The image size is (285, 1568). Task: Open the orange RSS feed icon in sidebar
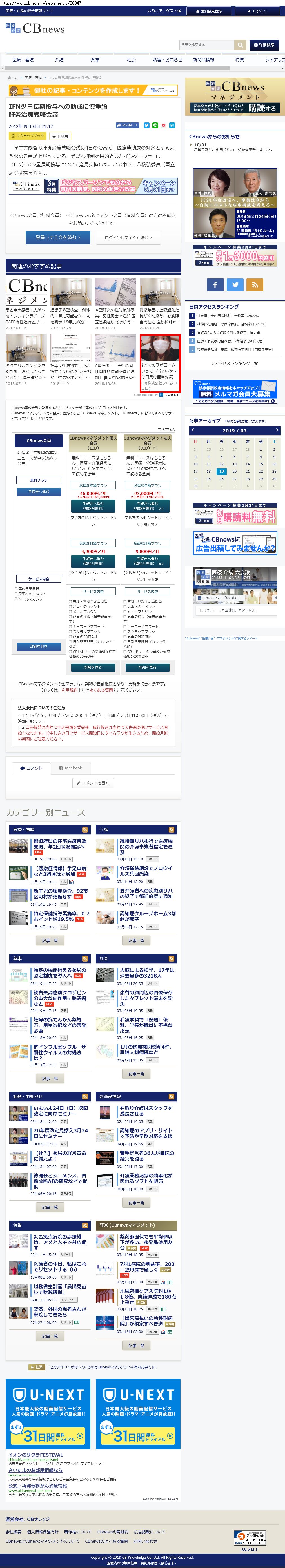click(x=255, y=284)
